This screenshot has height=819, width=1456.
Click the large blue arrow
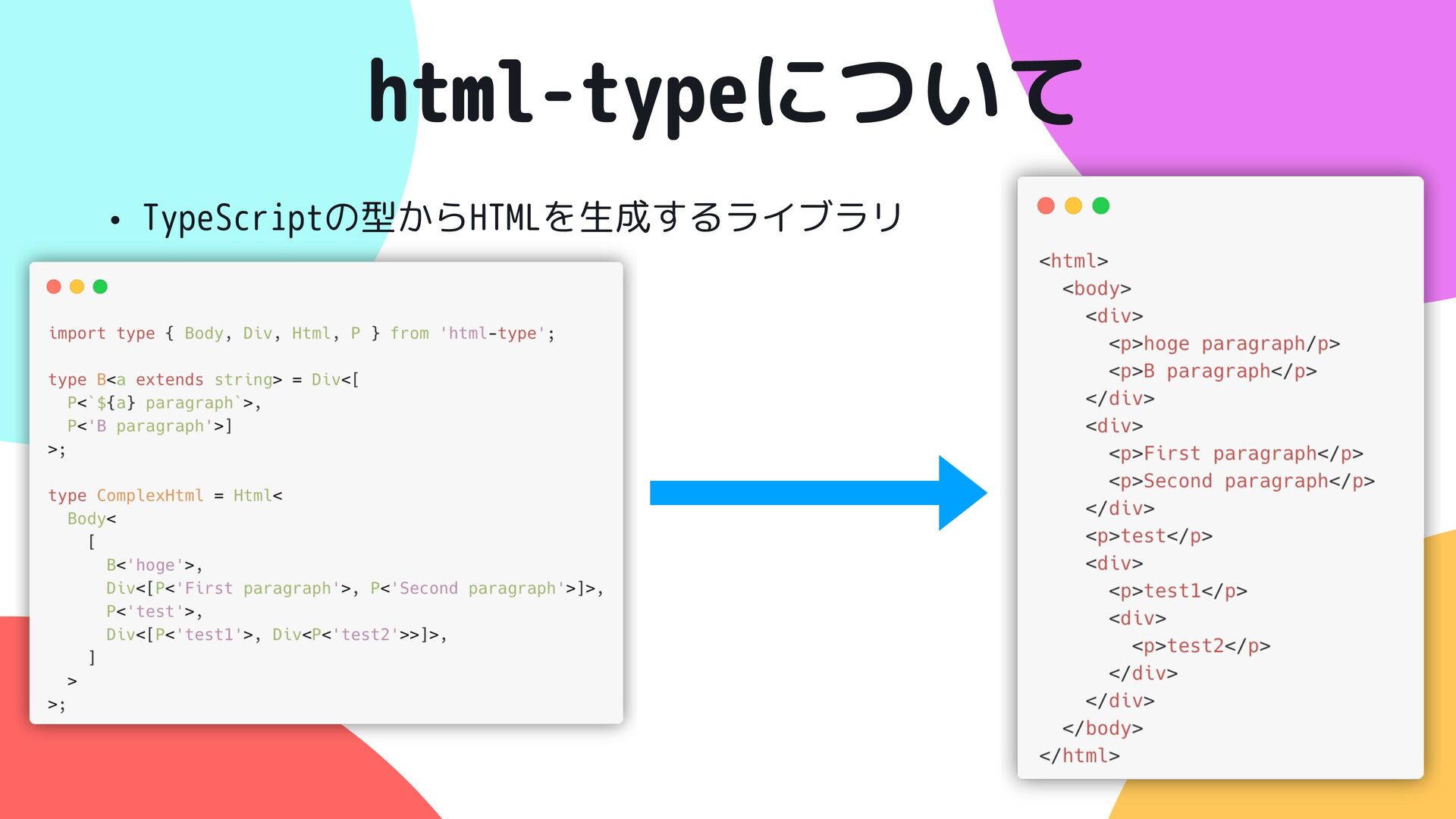pos(817,493)
